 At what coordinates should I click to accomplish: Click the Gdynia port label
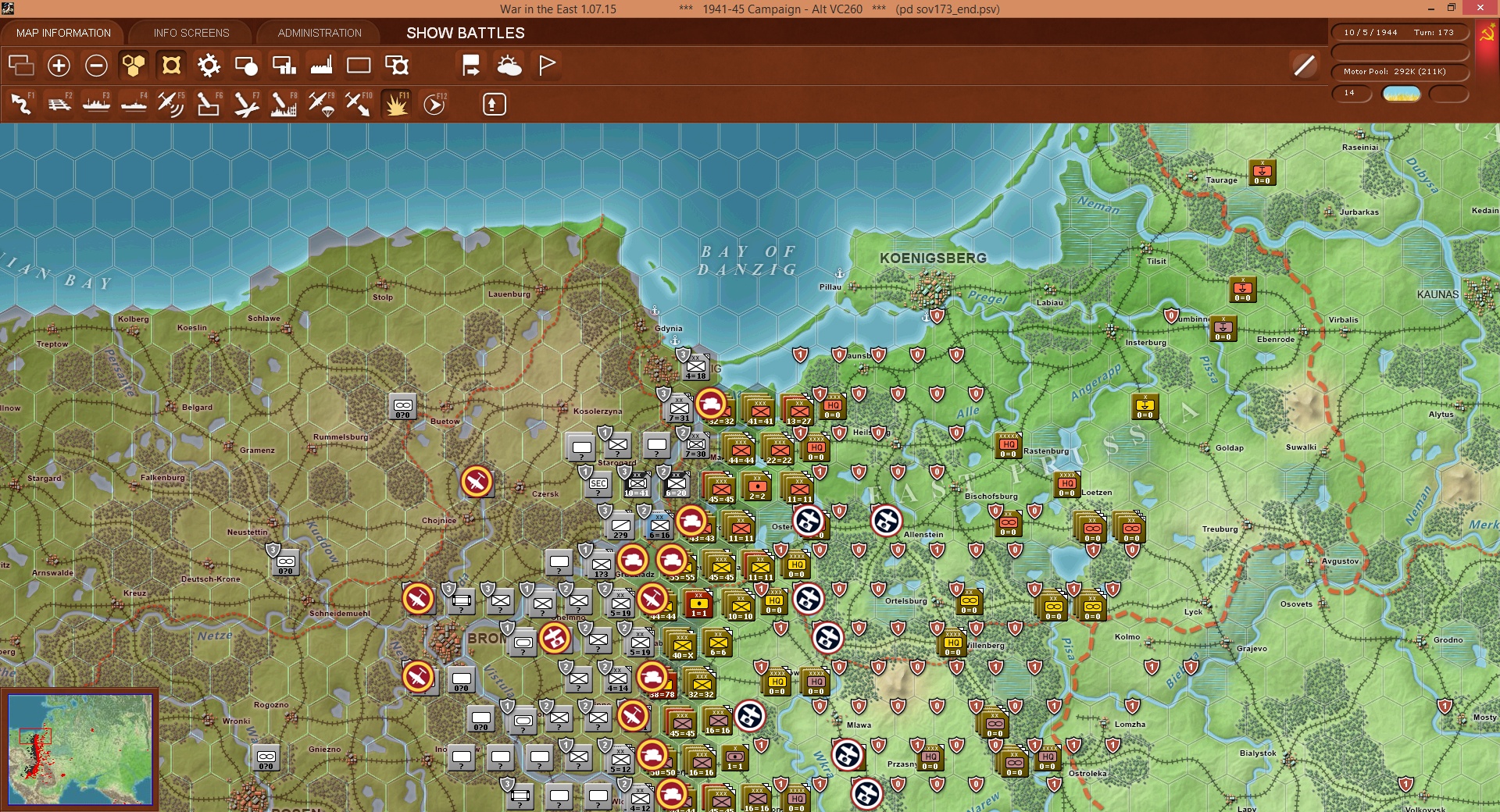point(669,329)
